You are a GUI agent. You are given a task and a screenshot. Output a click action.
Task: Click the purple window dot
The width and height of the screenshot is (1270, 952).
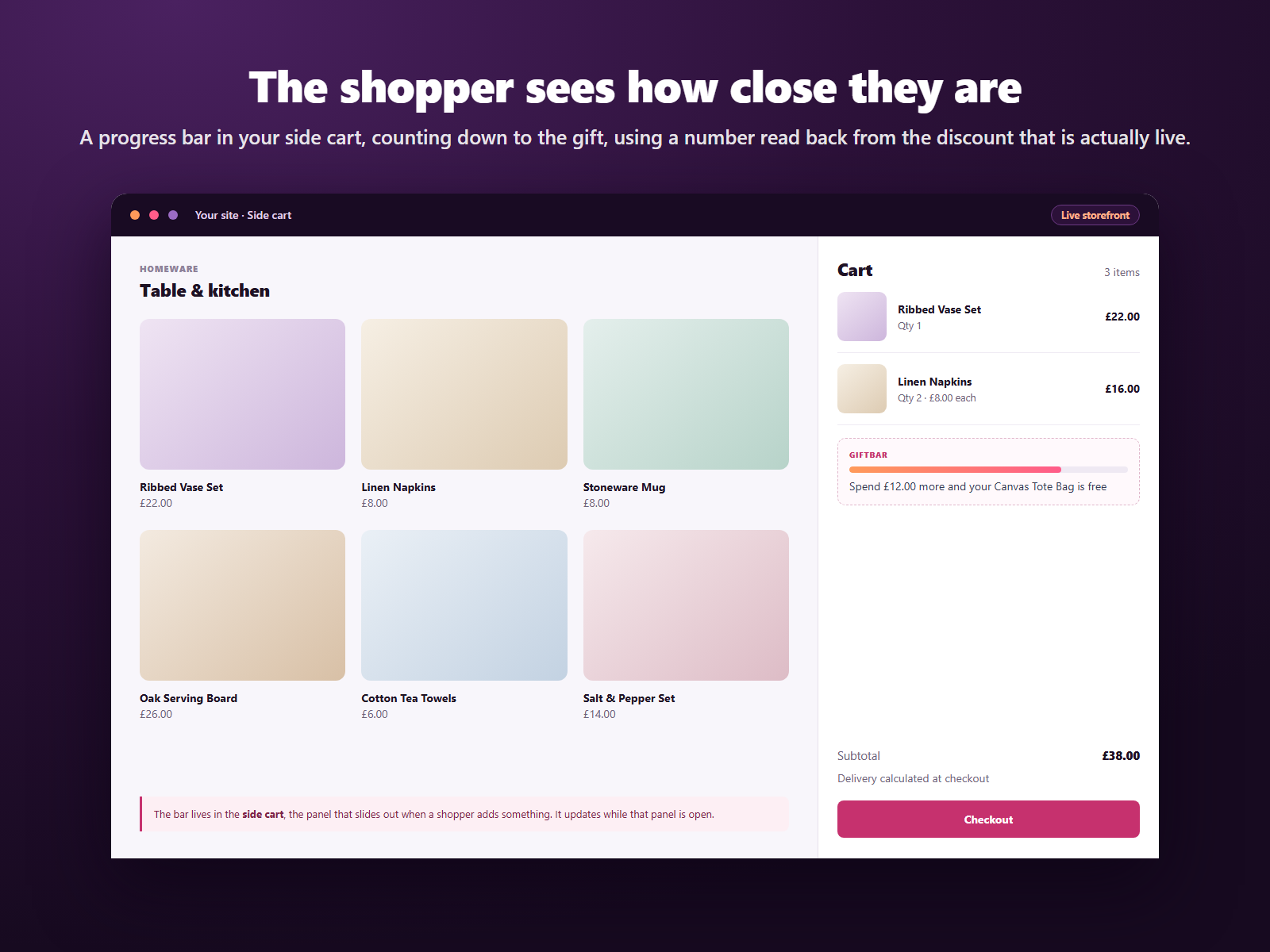tap(173, 215)
